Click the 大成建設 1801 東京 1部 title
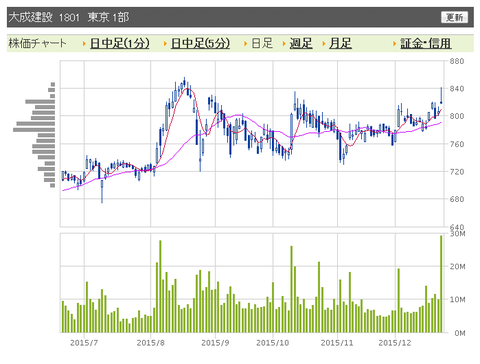Viewport: 480px width, 364px height. tap(69, 17)
